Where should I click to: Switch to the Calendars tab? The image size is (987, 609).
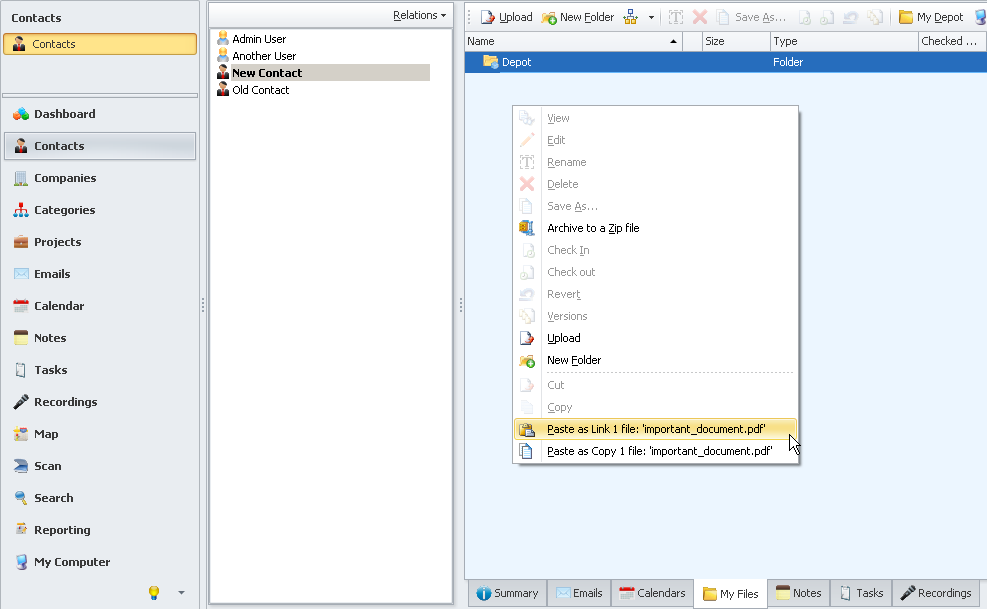(x=652, y=593)
